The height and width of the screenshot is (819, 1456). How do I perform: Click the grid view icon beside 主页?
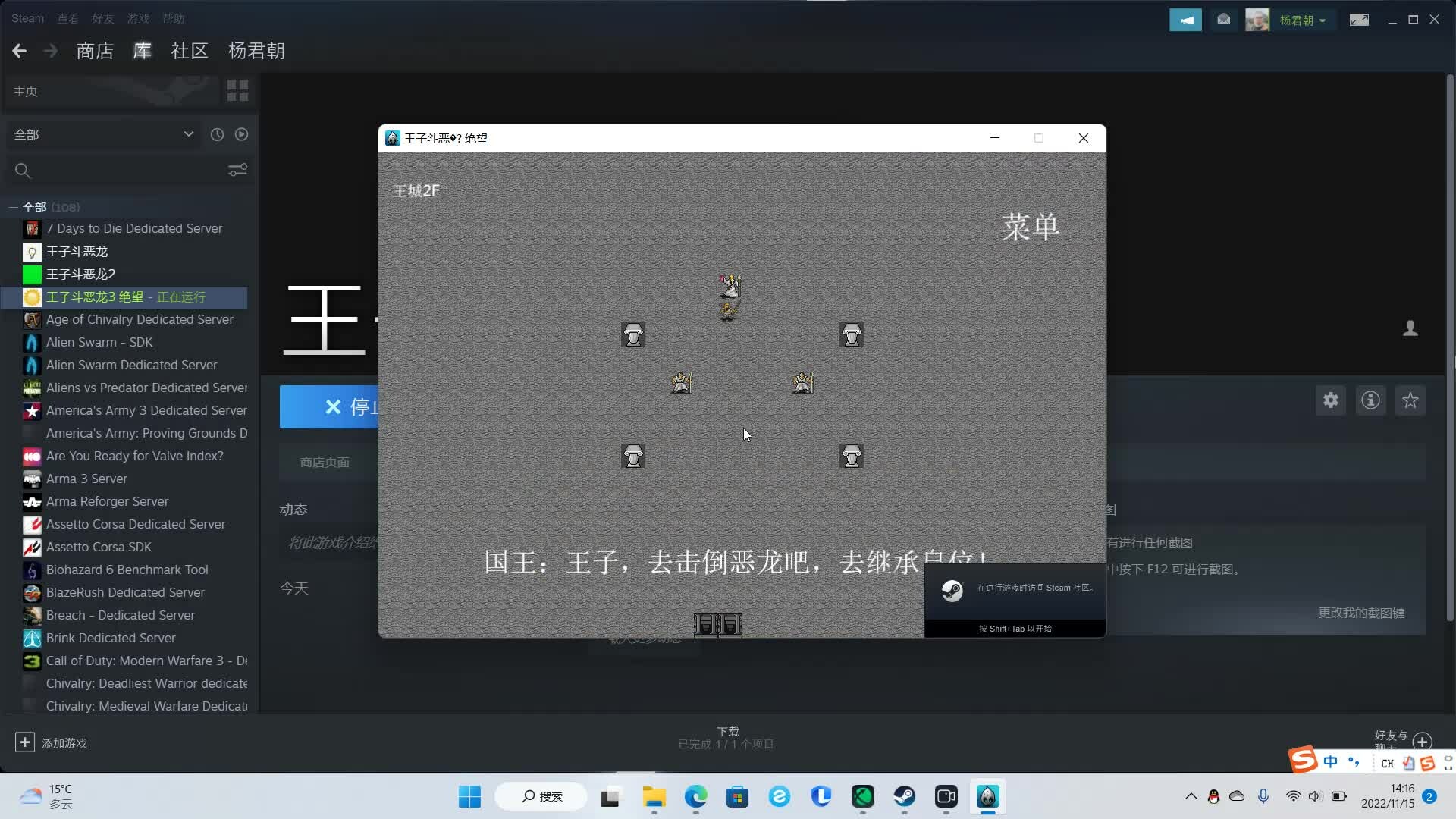tap(237, 91)
